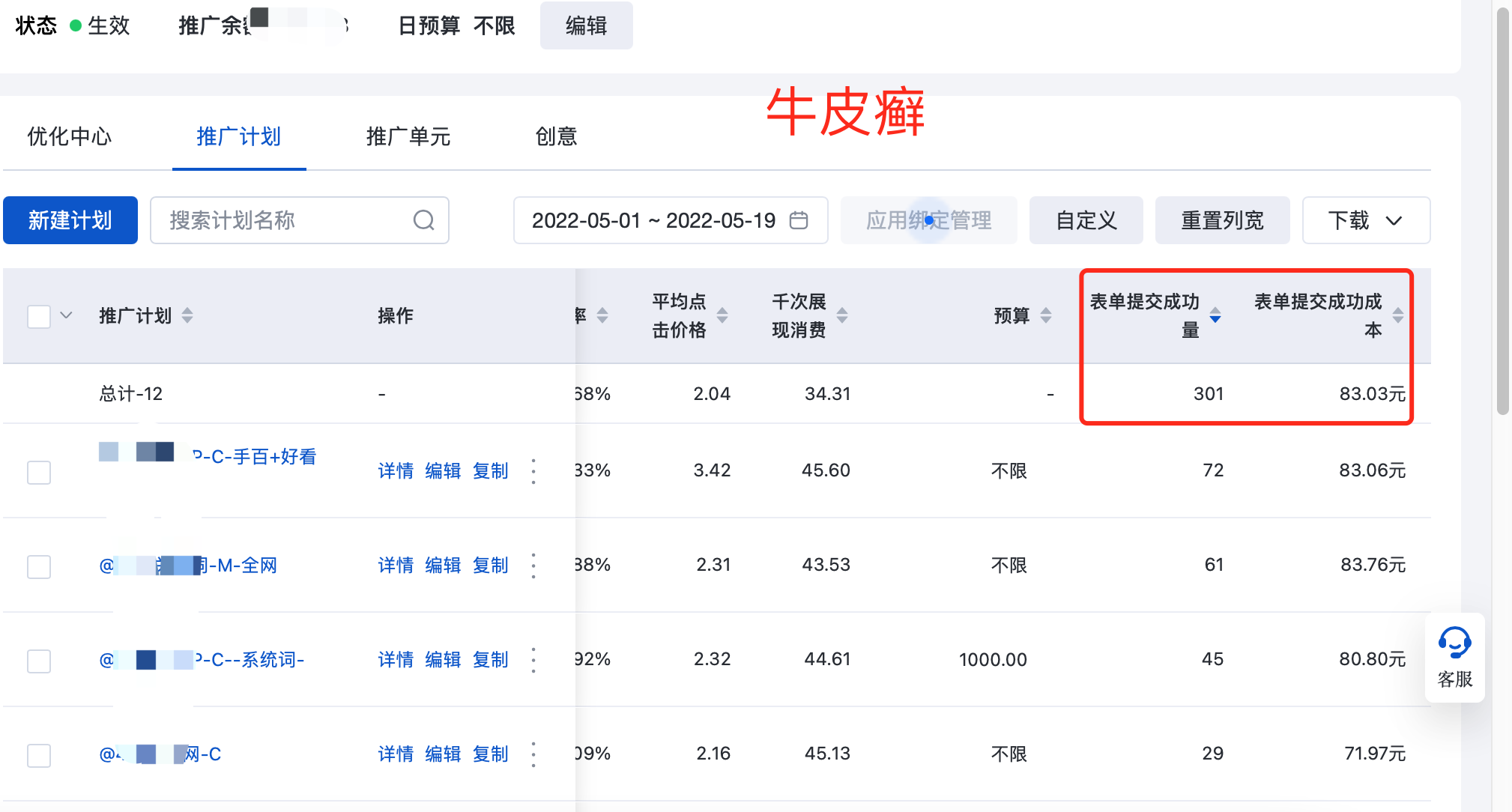Click 重置列宽 button
The width and height of the screenshot is (1512, 812).
1222,220
